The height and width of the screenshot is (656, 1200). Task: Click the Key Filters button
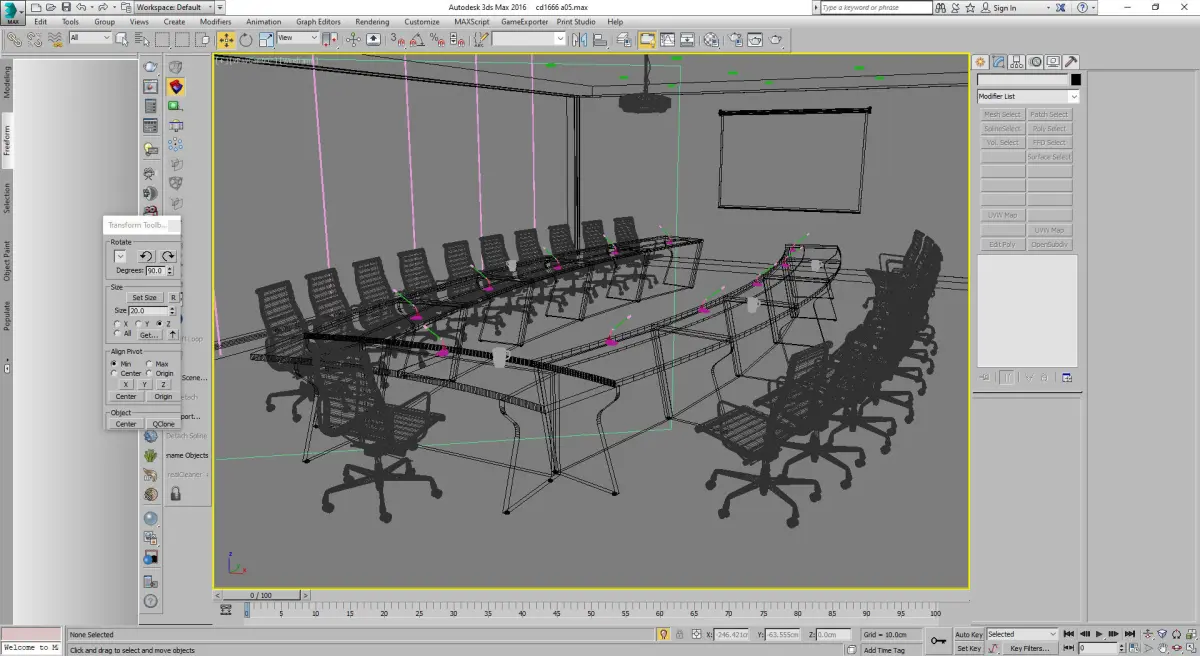[1029, 648]
